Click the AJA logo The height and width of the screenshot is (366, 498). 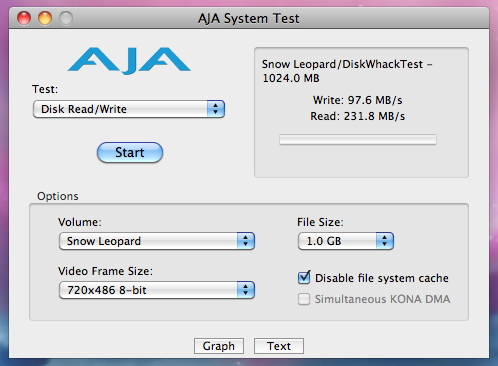(x=129, y=61)
